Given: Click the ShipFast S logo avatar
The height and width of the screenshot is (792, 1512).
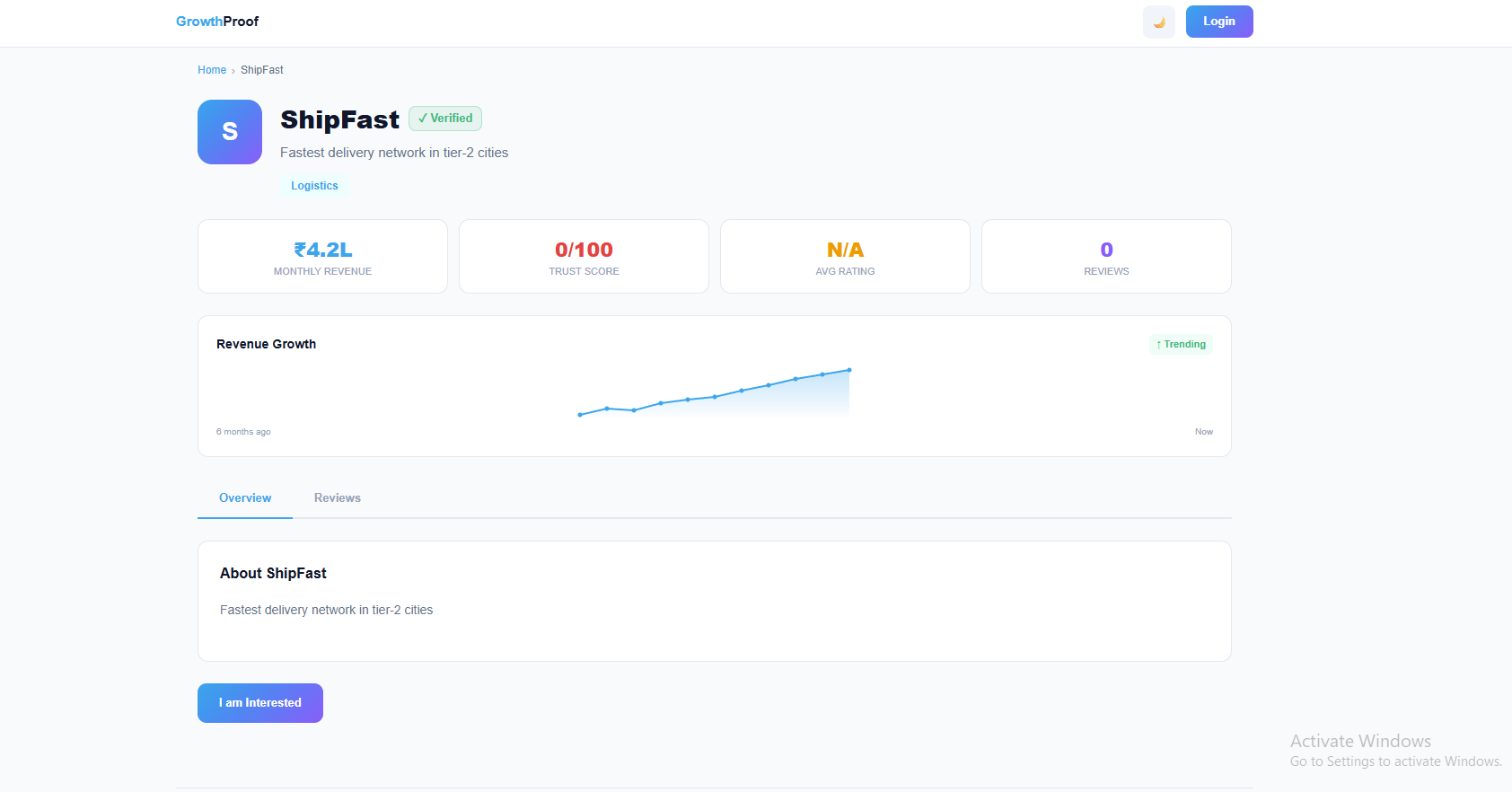Looking at the screenshot, I should pos(230,132).
